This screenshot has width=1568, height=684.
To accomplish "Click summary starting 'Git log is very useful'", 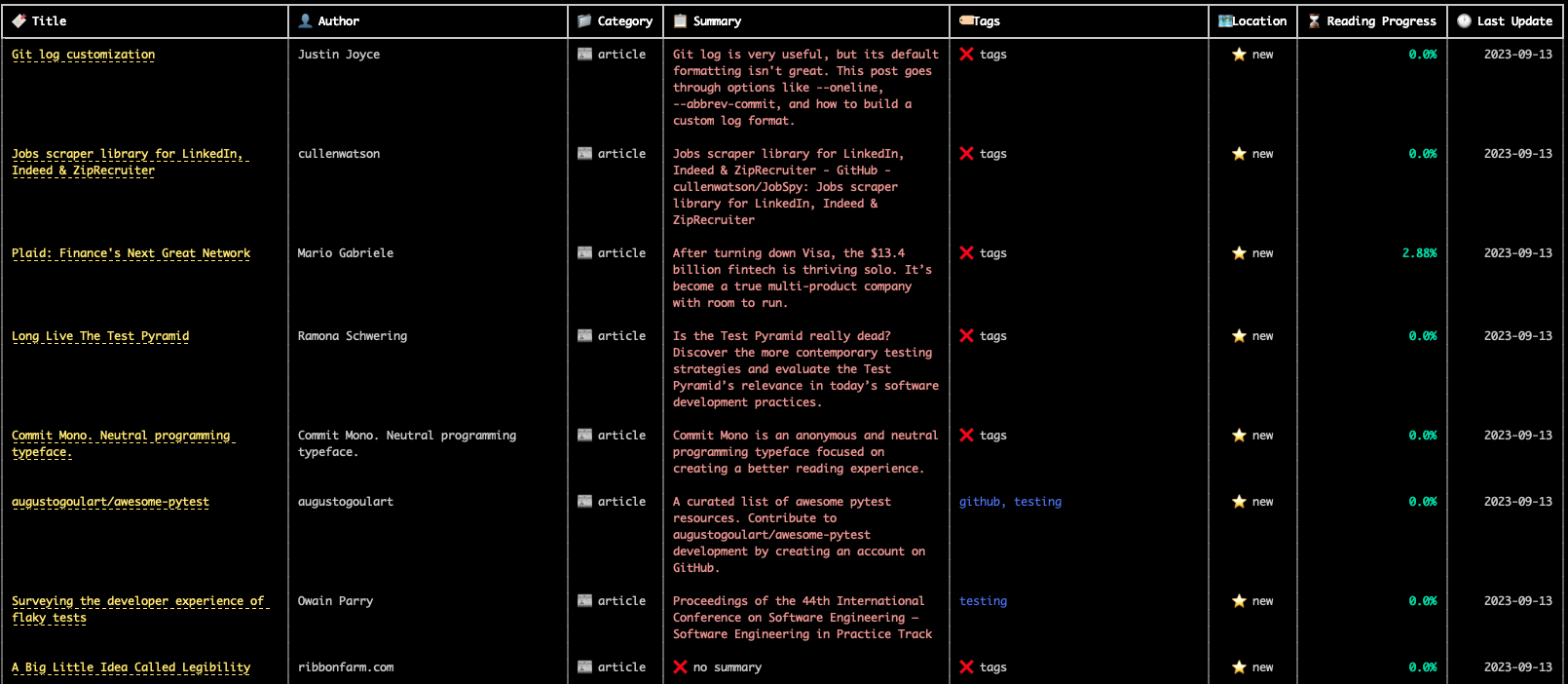I will click(805, 88).
